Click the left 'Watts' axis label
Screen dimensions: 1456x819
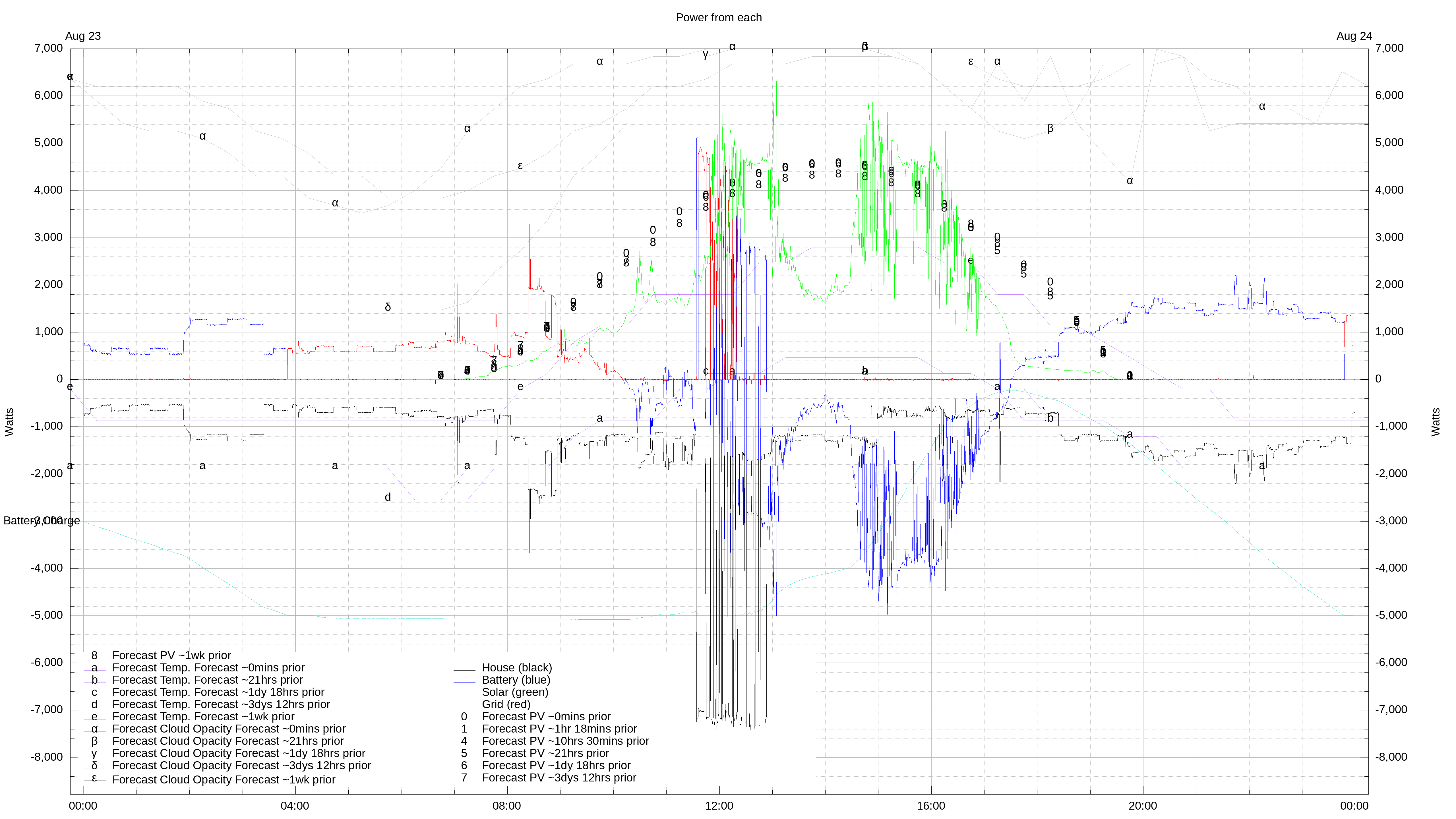click(10, 422)
